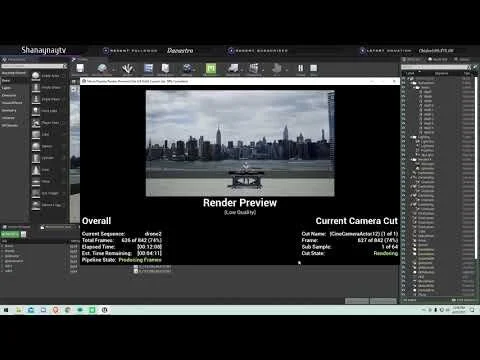Image resolution: width=480 pixels, height=360 pixels.
Task: Click the green plugin icon in toolbar
Action: click(x=211, y=68)
